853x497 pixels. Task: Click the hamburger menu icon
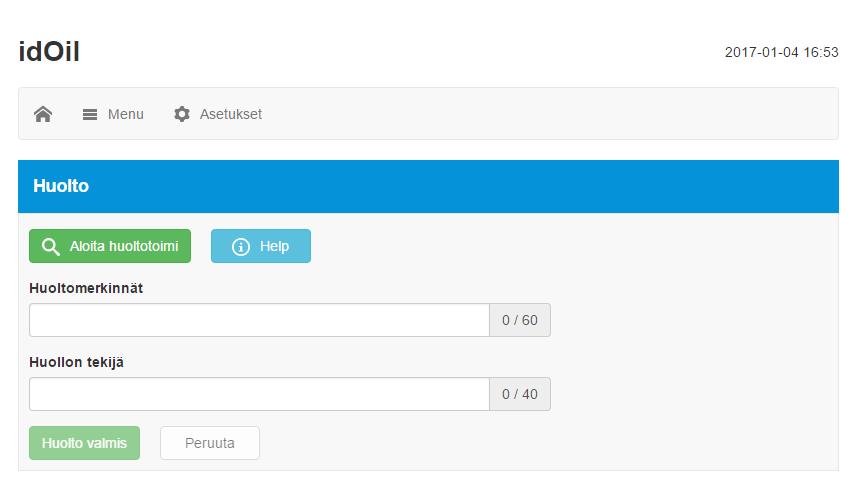(90, 114)
